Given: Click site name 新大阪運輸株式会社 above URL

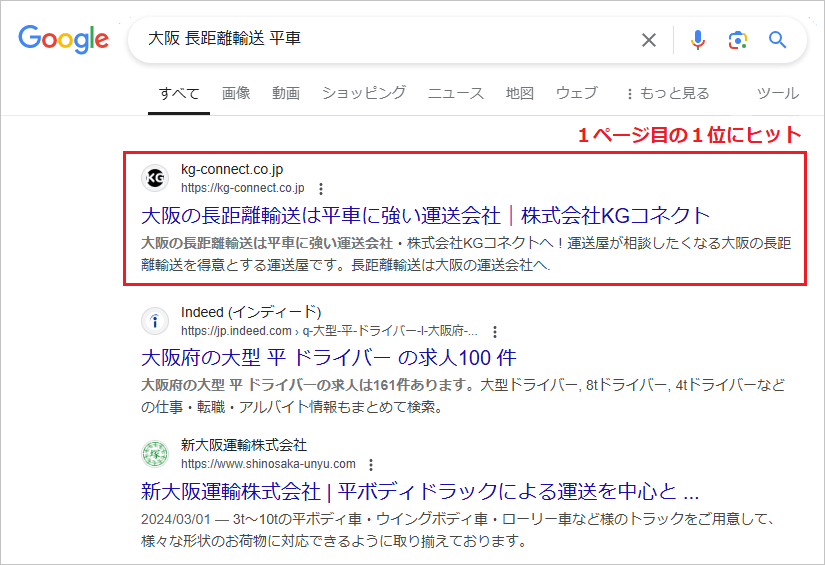Looking at the screenshot, I should click(x=244, y=445).
